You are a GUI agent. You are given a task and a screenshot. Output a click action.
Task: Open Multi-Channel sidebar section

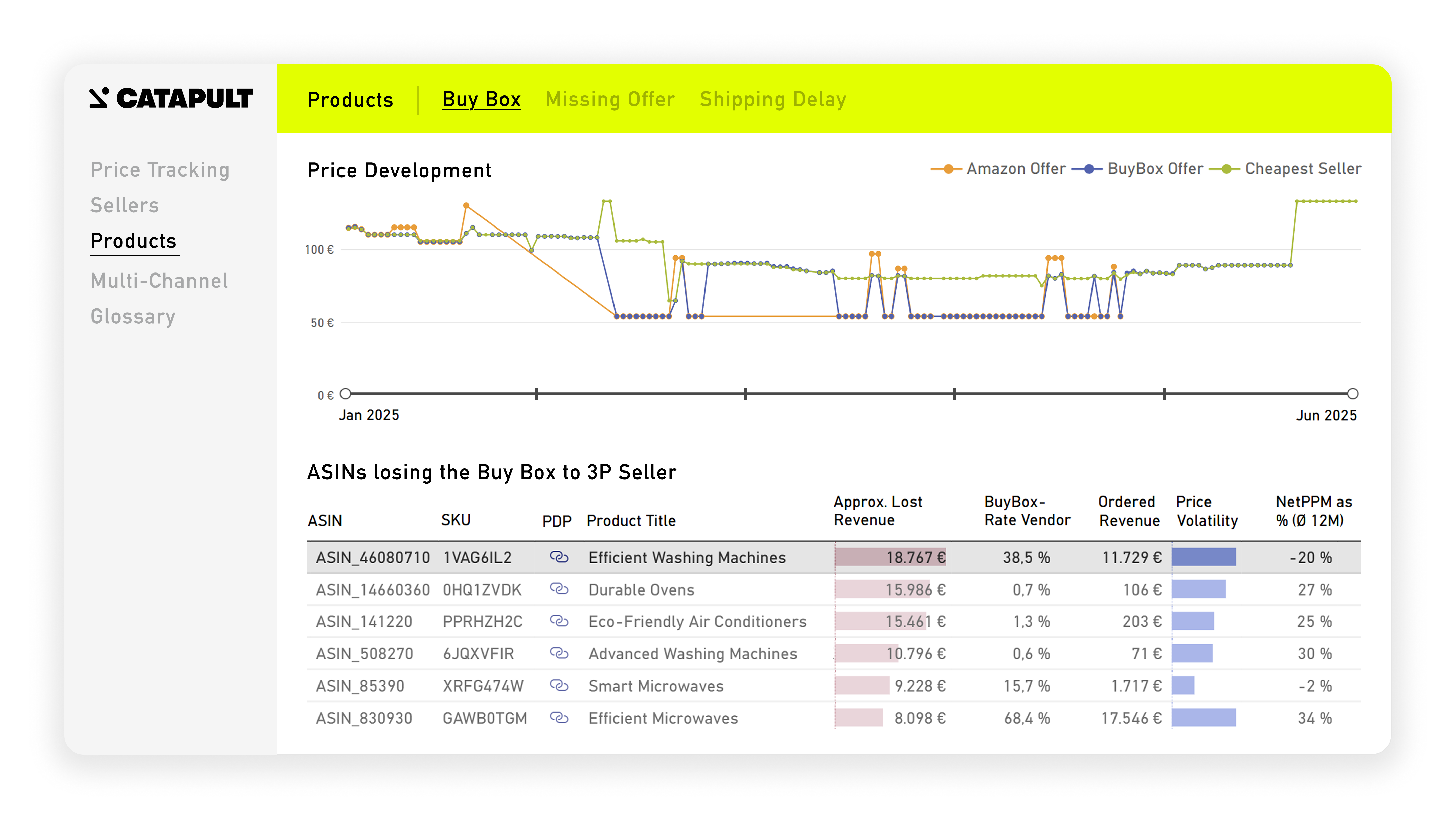tap(160, 281)
